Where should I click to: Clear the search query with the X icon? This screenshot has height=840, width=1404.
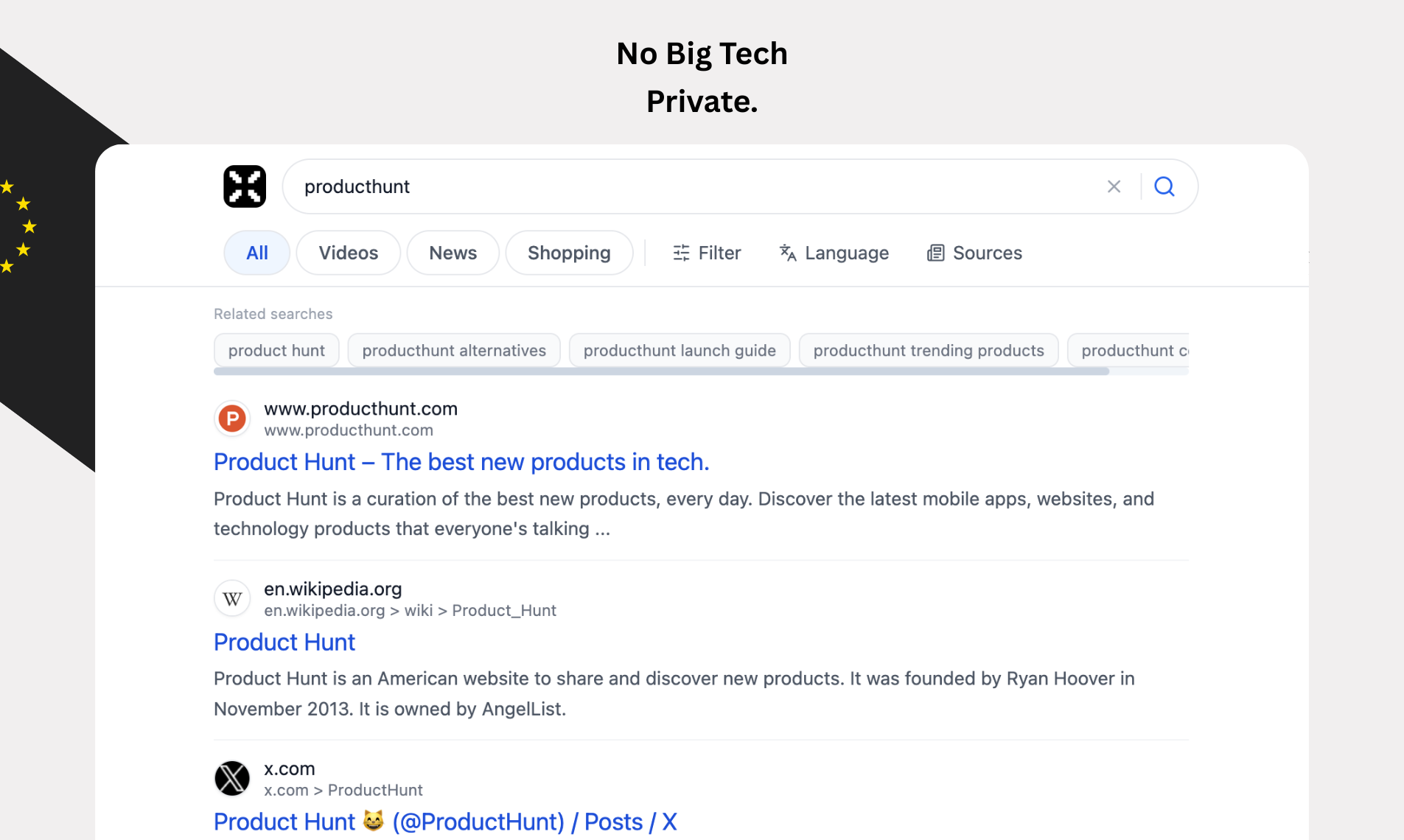[1113, 186]
